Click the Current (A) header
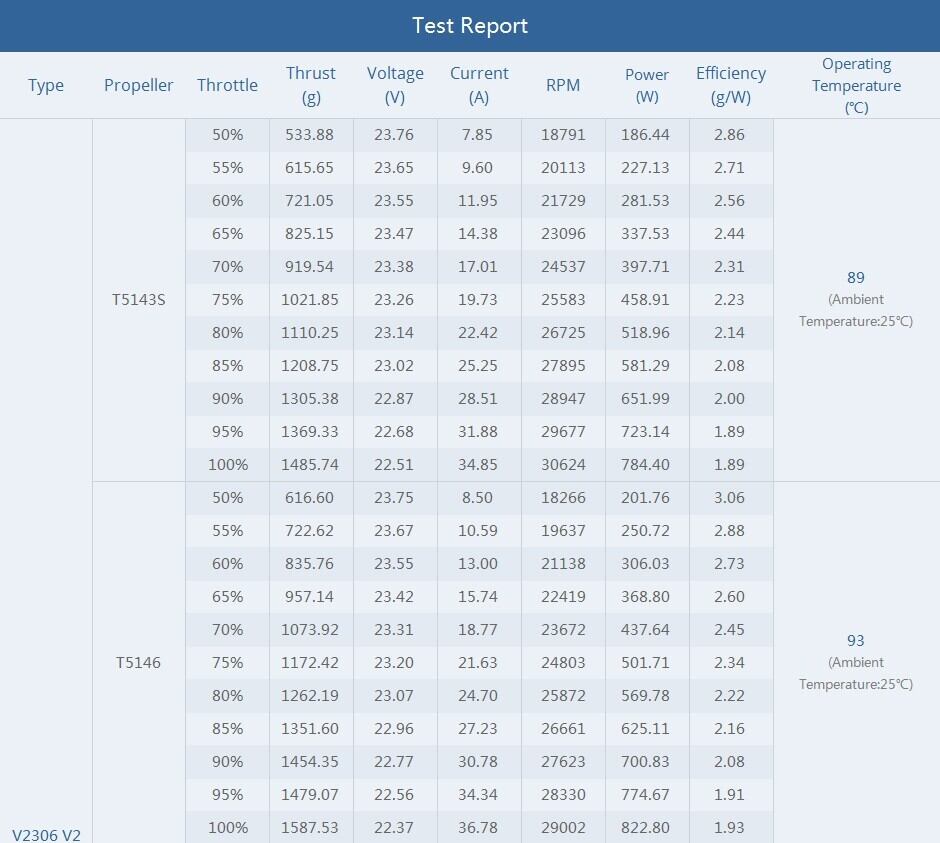940x843 pixels. [x=479, y=85]
